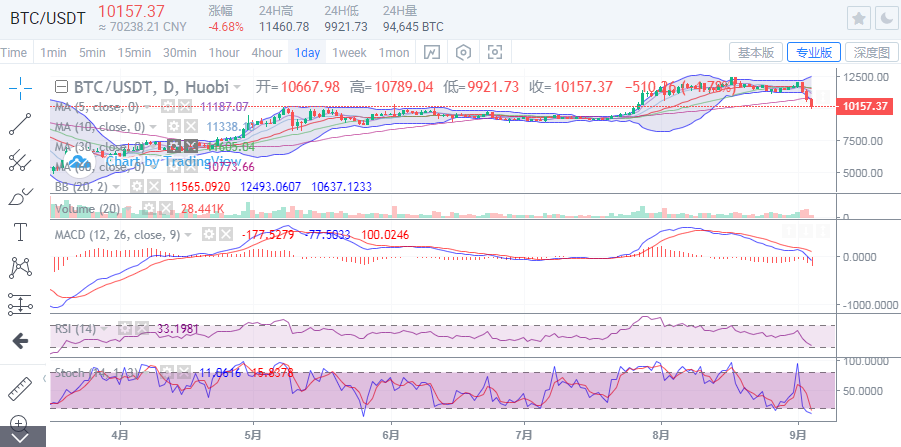Click the fullscreen capture icon in top toolbar

pyautogui.click(x=495, y=53)
